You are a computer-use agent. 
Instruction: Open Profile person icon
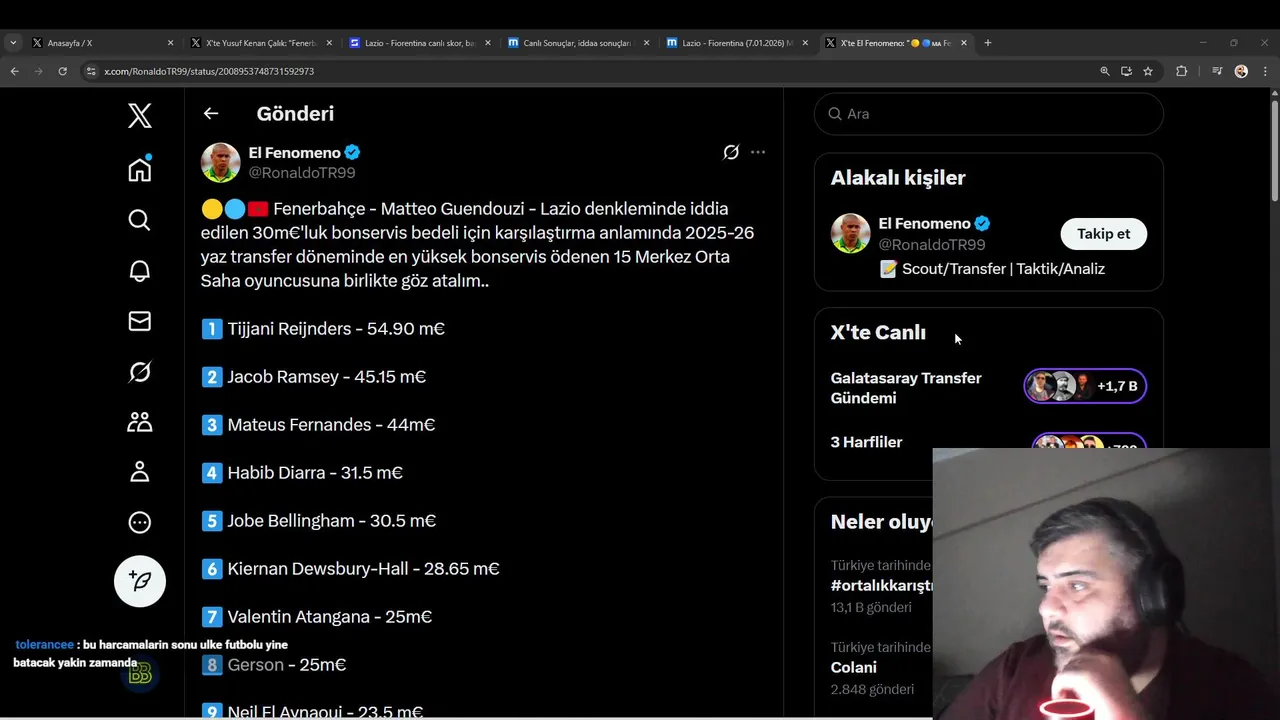pos(140,472)
